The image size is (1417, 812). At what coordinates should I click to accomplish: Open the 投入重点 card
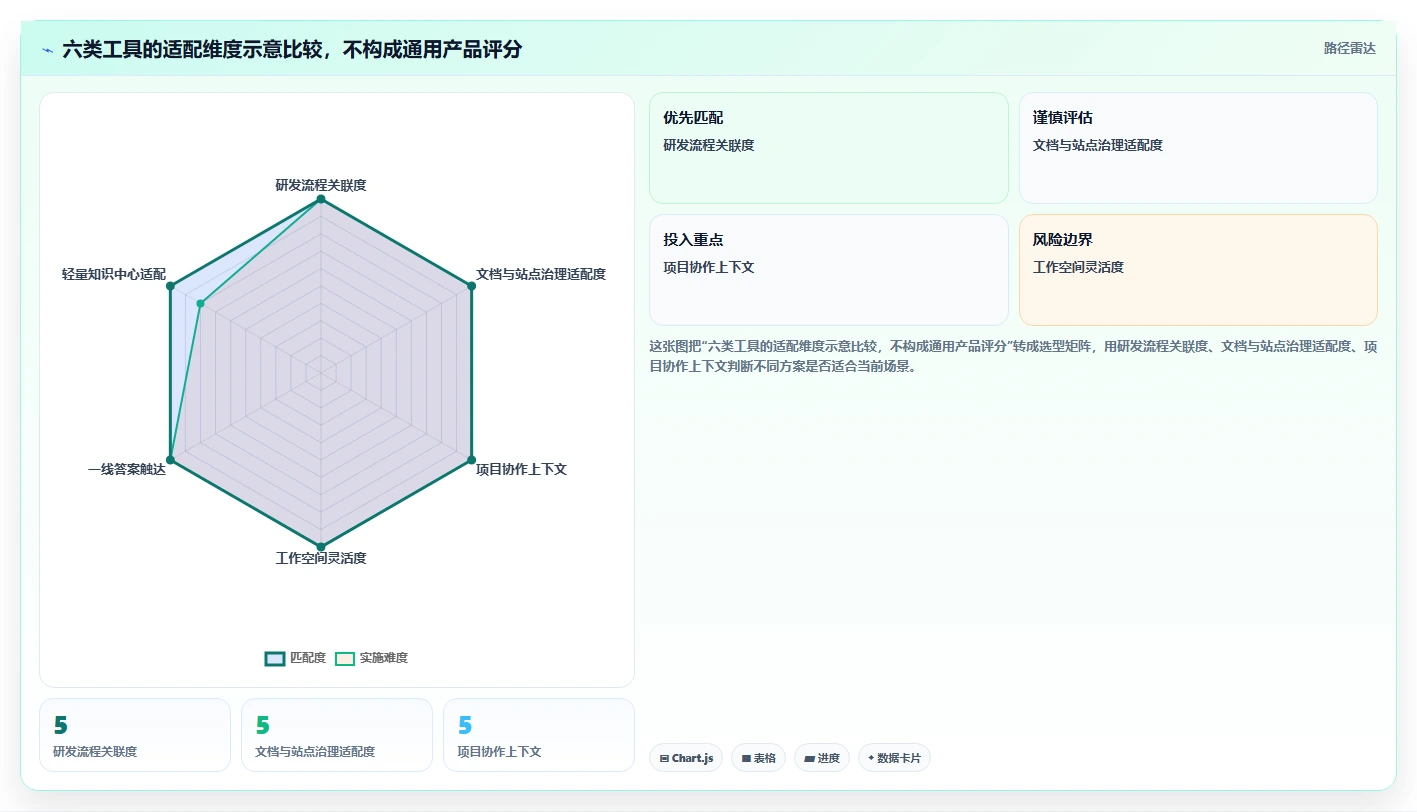point(829,270)
